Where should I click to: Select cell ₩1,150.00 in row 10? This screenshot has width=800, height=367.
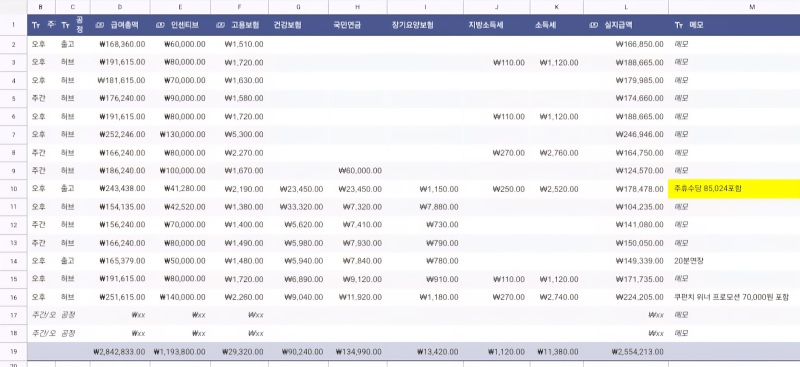(x=425, y=189)
